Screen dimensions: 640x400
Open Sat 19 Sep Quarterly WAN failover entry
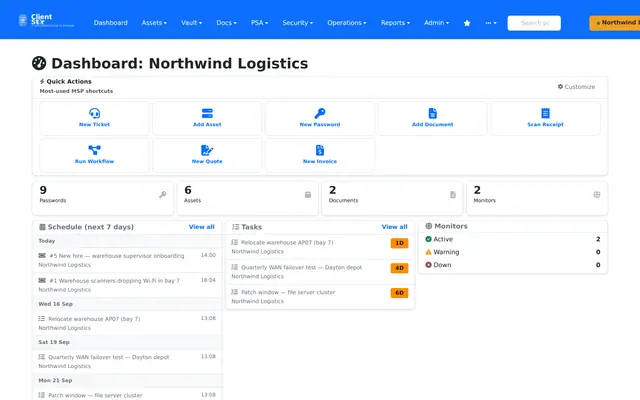click(x=127, y=362)
